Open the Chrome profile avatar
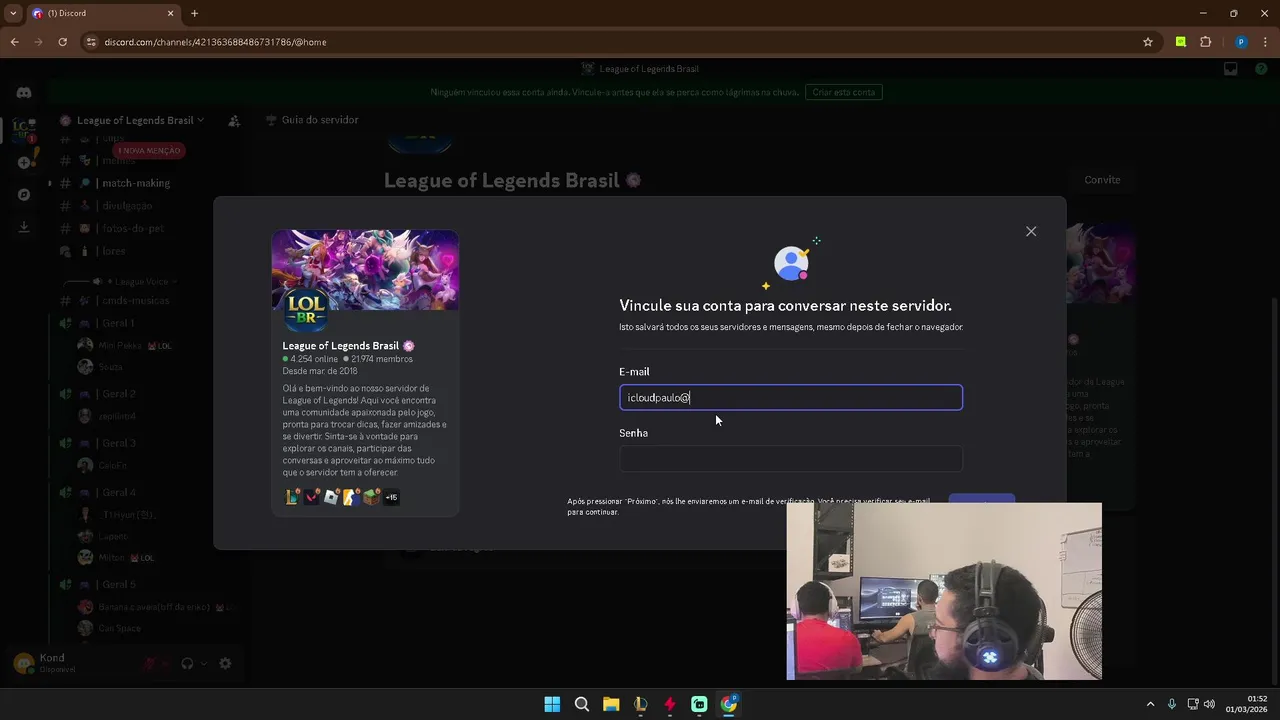The width and height of the screenshot is (1280, 720). tap(1241, 42)
